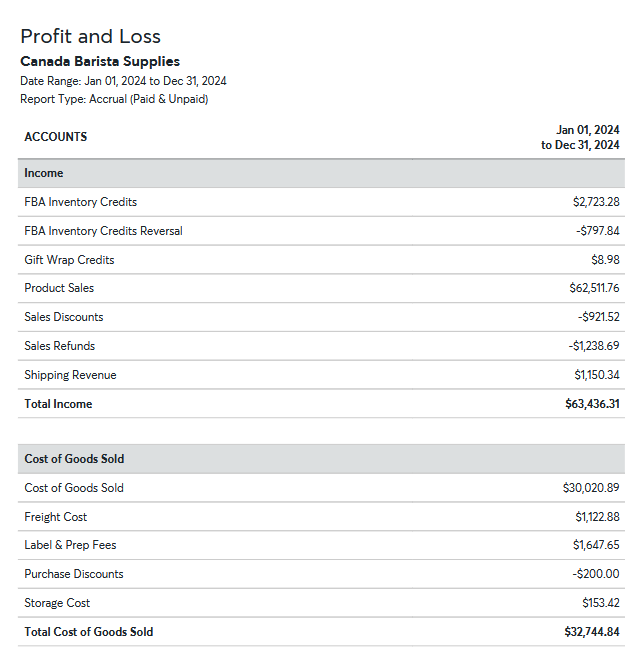Open the Product Sales account
This screenshot has height=663, width=643.
(59, 288)
